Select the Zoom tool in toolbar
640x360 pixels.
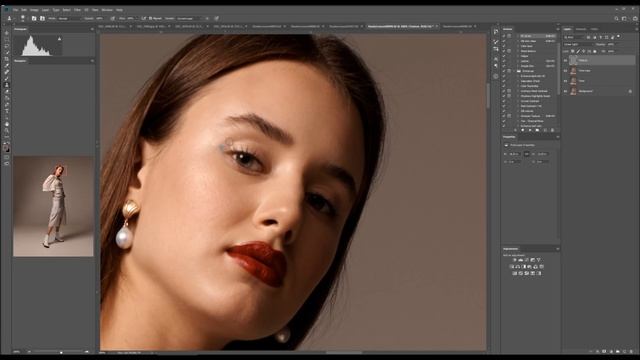[7, 131]
